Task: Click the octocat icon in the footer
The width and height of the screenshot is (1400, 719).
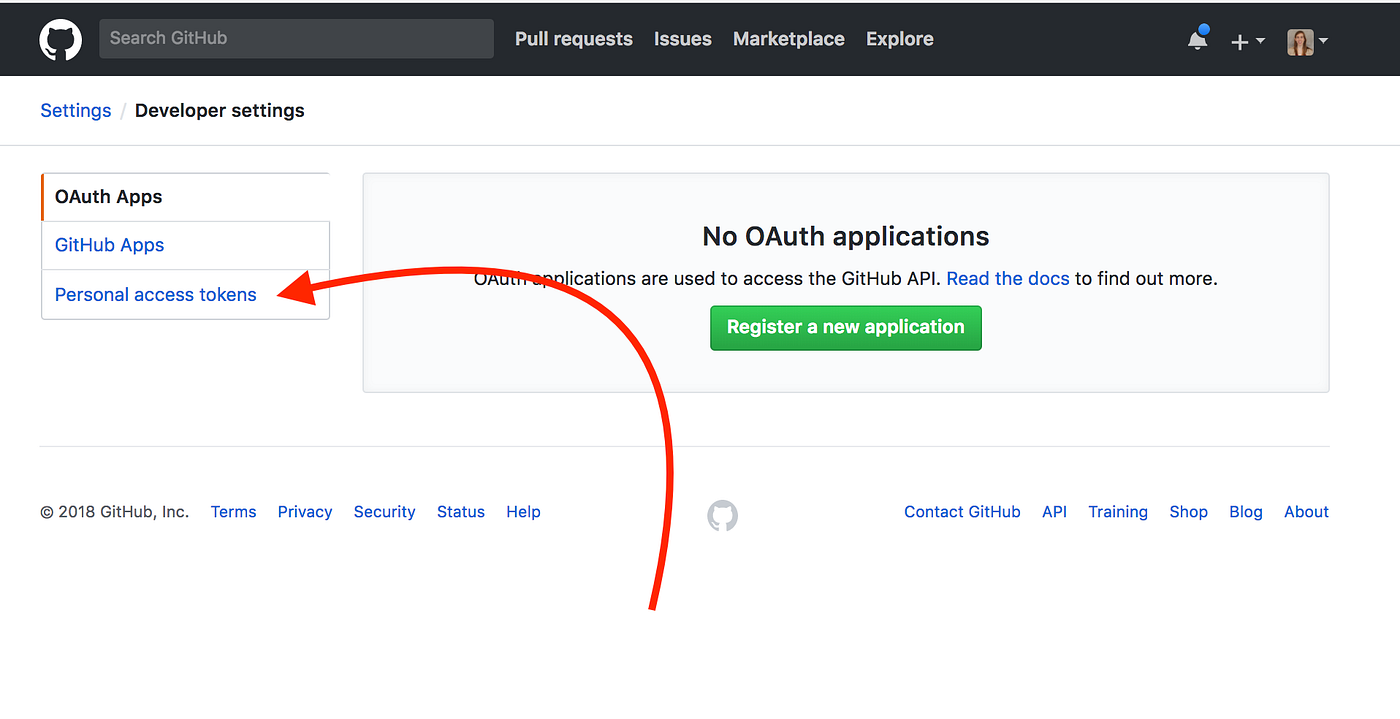Action: tap(721, 515)
